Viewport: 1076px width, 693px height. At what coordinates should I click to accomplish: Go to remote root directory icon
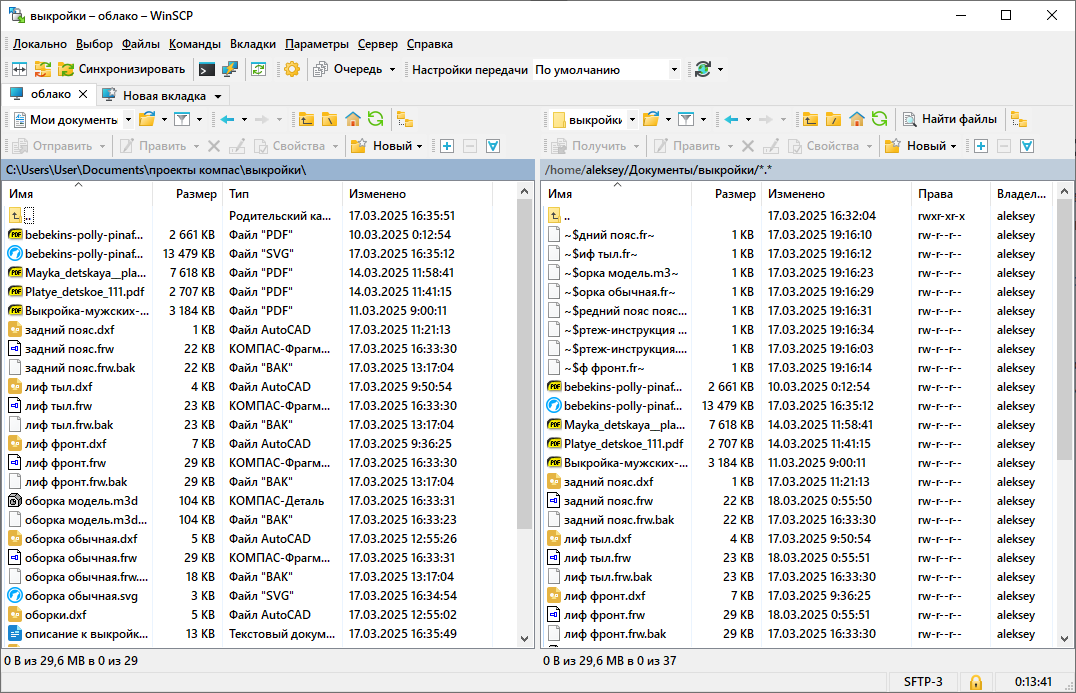[834, 119]
